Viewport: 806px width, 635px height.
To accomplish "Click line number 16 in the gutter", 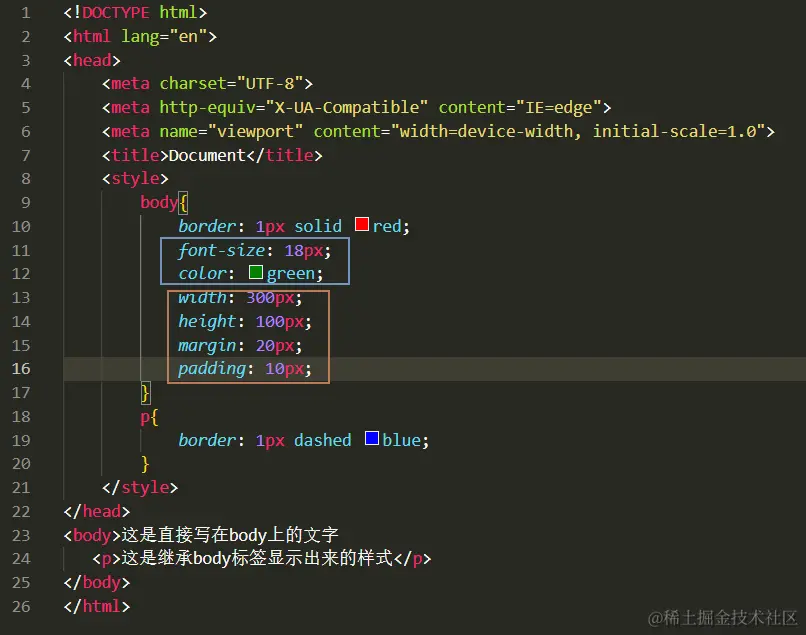I will tap(22, 368).
